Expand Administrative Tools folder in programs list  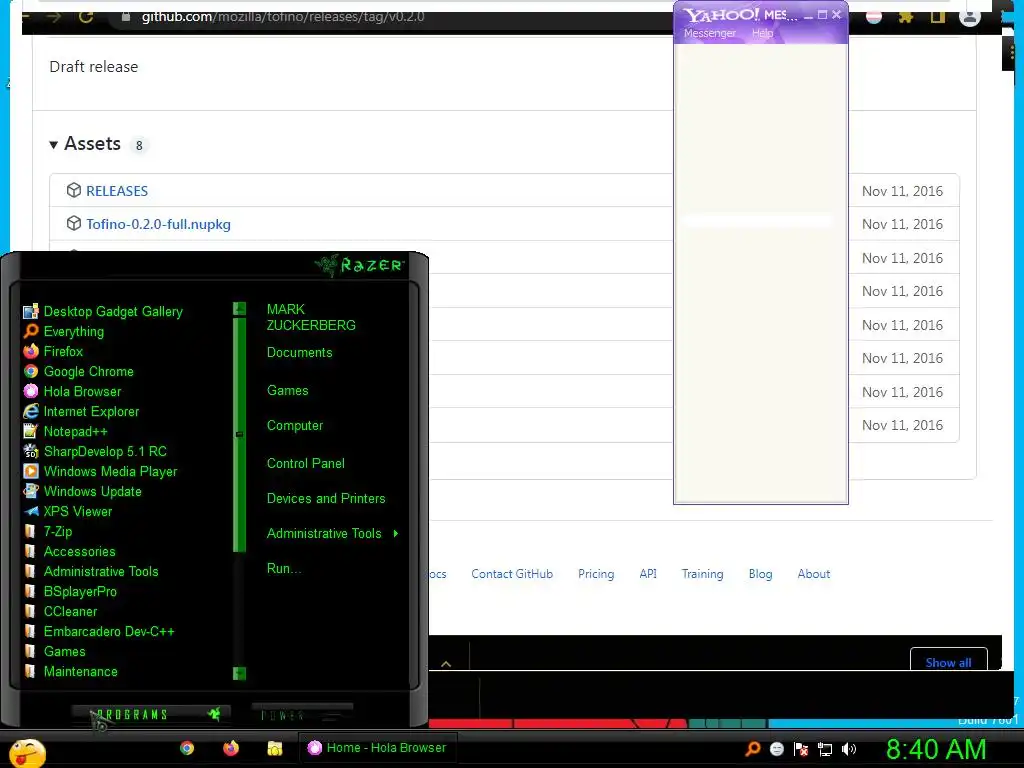(91, 571)
